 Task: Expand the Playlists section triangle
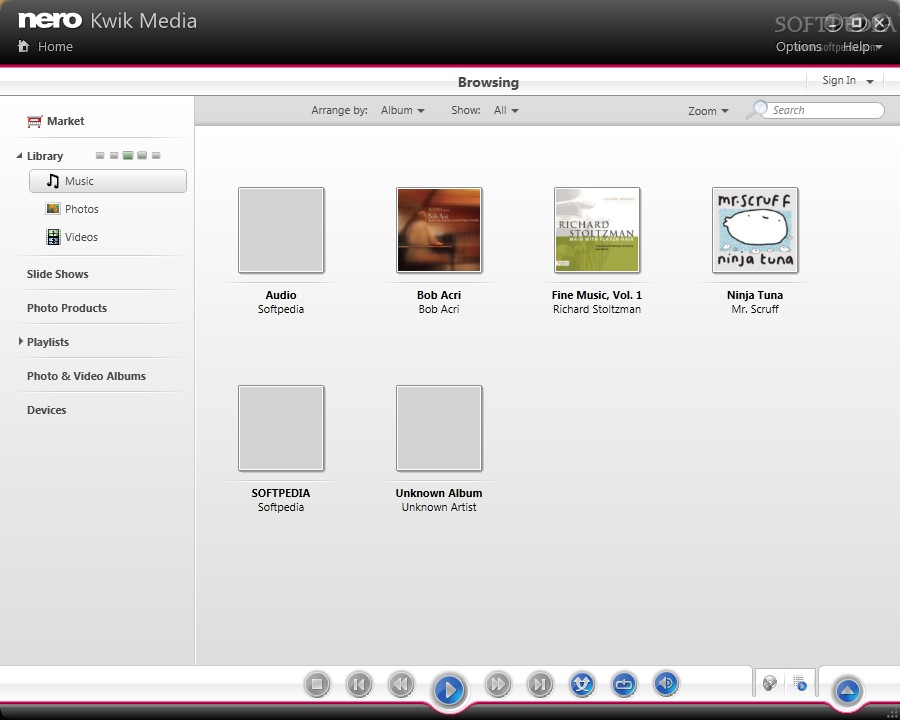click(21, 342)
